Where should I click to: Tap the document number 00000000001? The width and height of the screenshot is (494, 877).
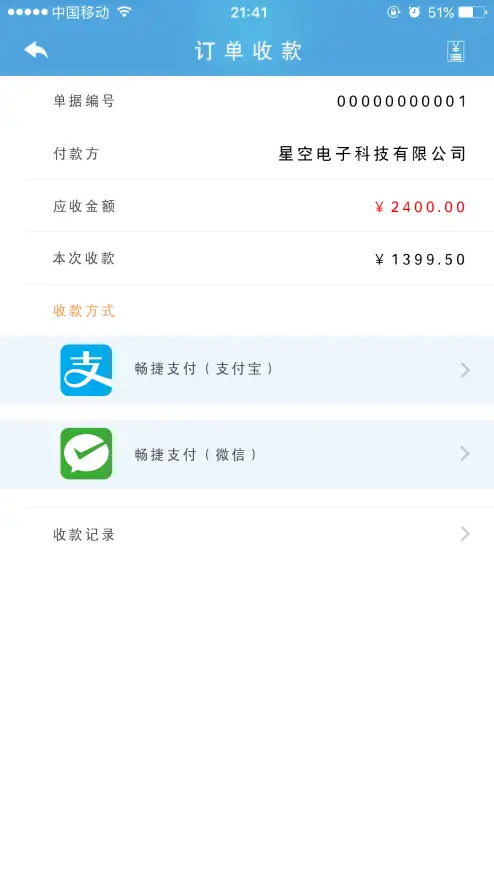tap(401, 101)
